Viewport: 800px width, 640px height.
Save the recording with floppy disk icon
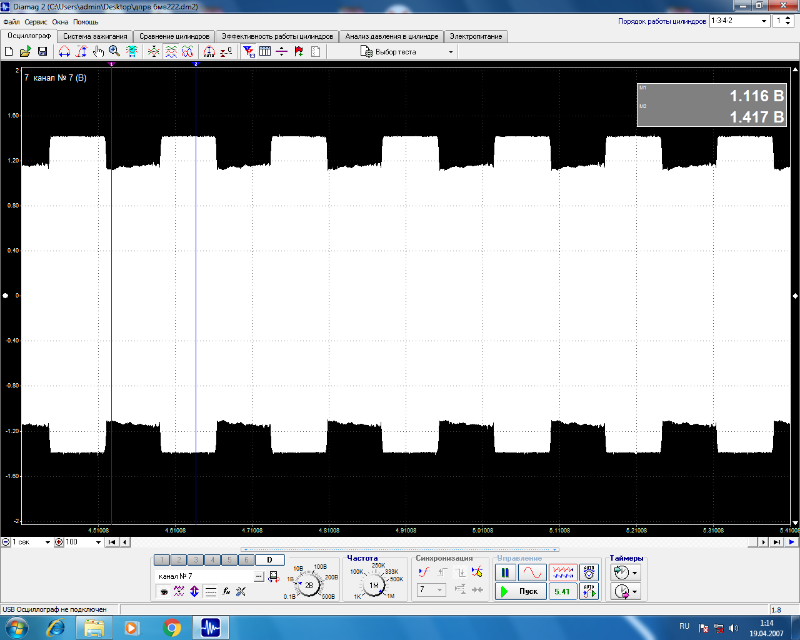pyautogui.click(x=42, y=52)
